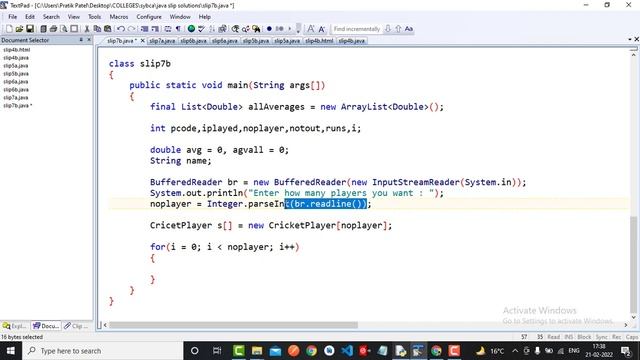Switch to the slip7a.java tab
The width and height of the screenshot is (640, 360).
coord(162,41)
